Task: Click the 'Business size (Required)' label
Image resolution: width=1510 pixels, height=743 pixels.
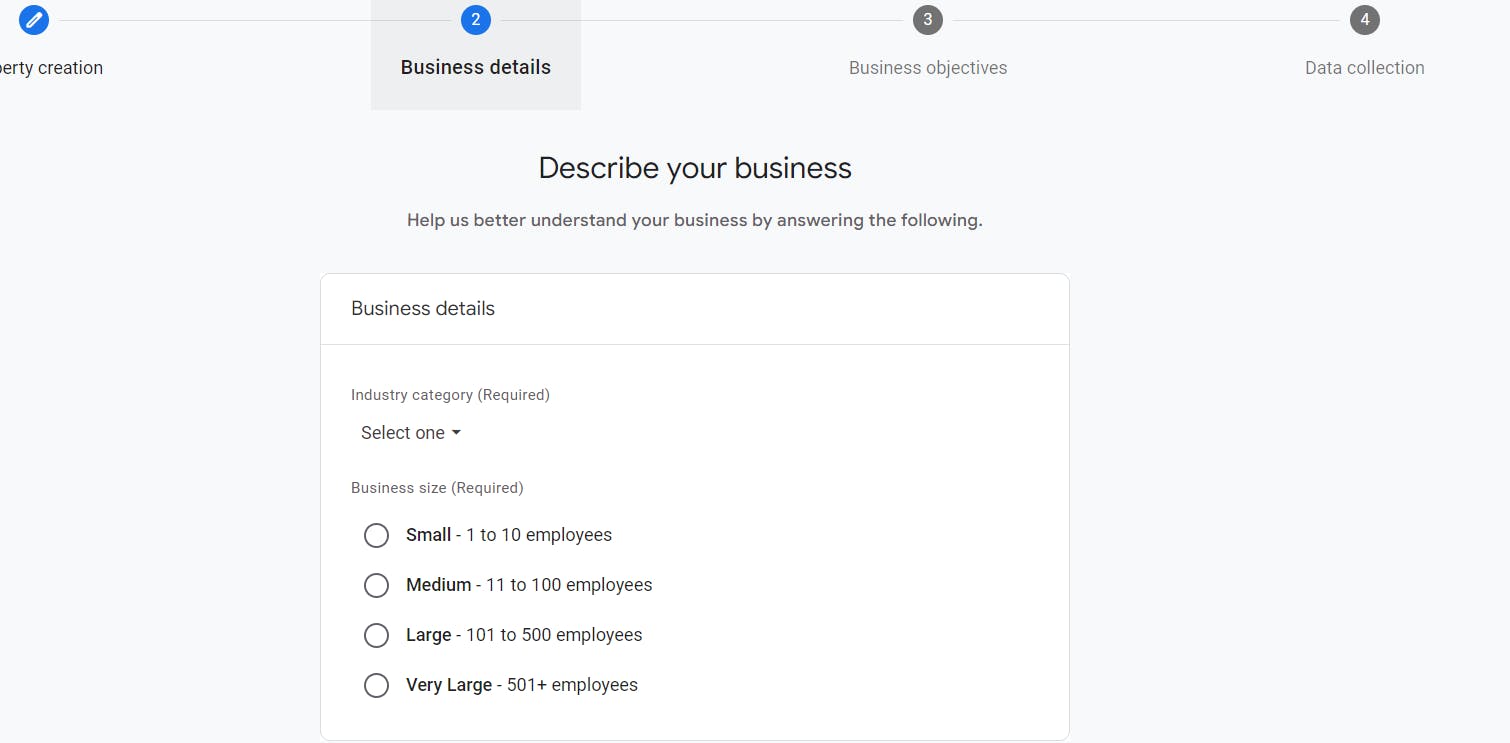Action: pos(437,488)
